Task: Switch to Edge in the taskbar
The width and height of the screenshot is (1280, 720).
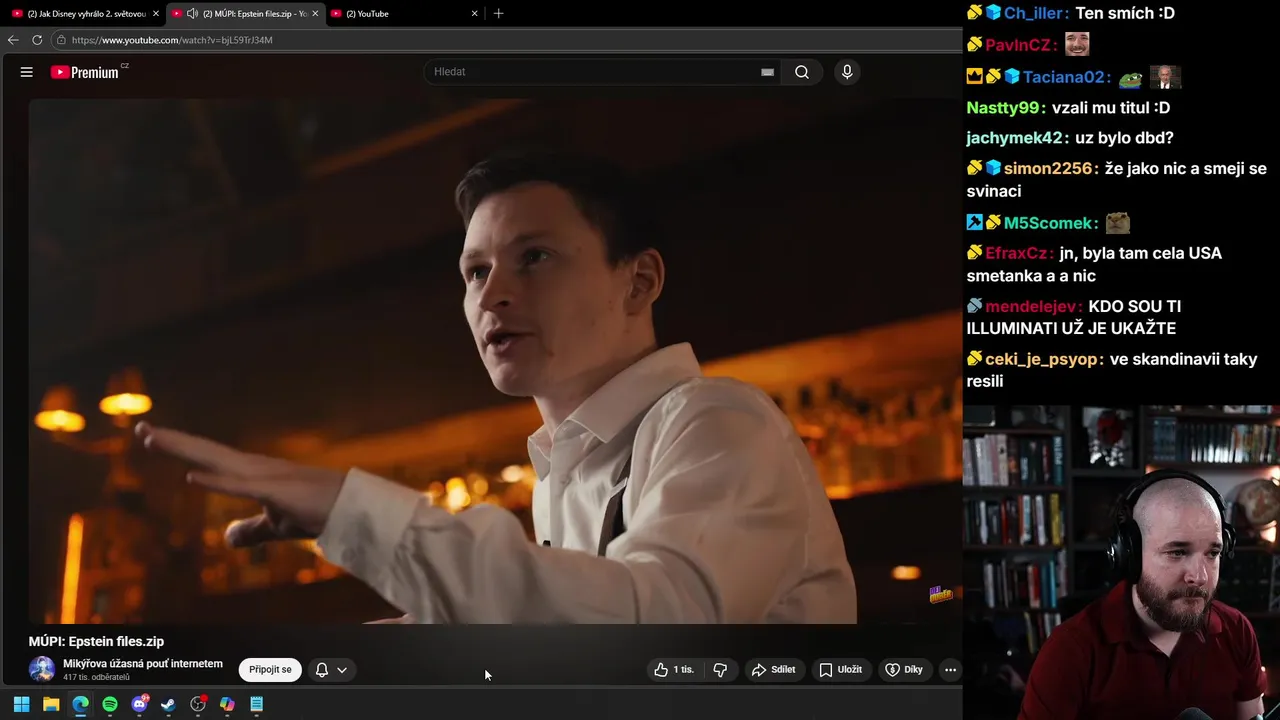Action: pos(80,704)
